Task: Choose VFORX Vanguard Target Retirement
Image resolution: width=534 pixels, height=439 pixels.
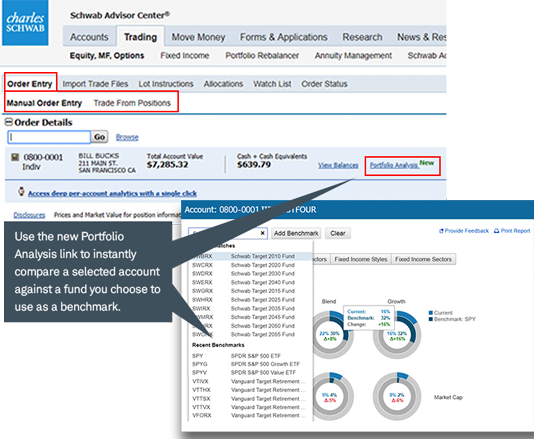Action: point(251,416)
